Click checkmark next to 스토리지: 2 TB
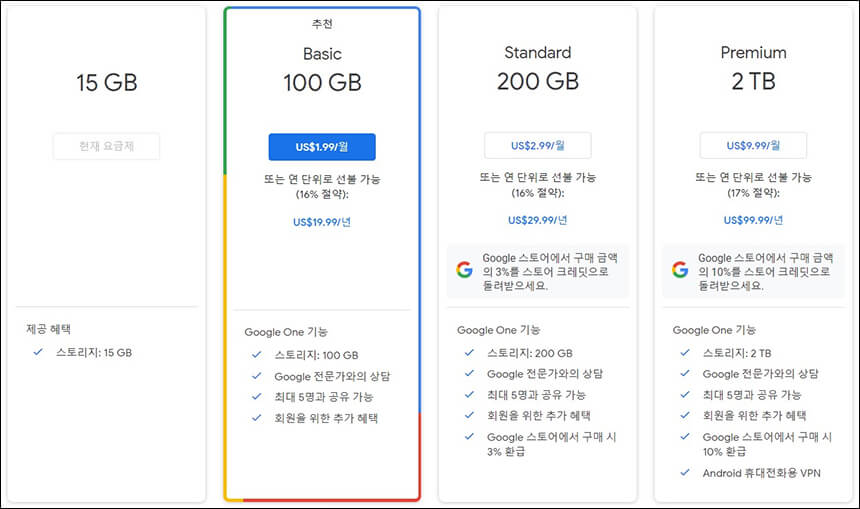The height and width of the screenshot is (509, 860). click(684, 353)
